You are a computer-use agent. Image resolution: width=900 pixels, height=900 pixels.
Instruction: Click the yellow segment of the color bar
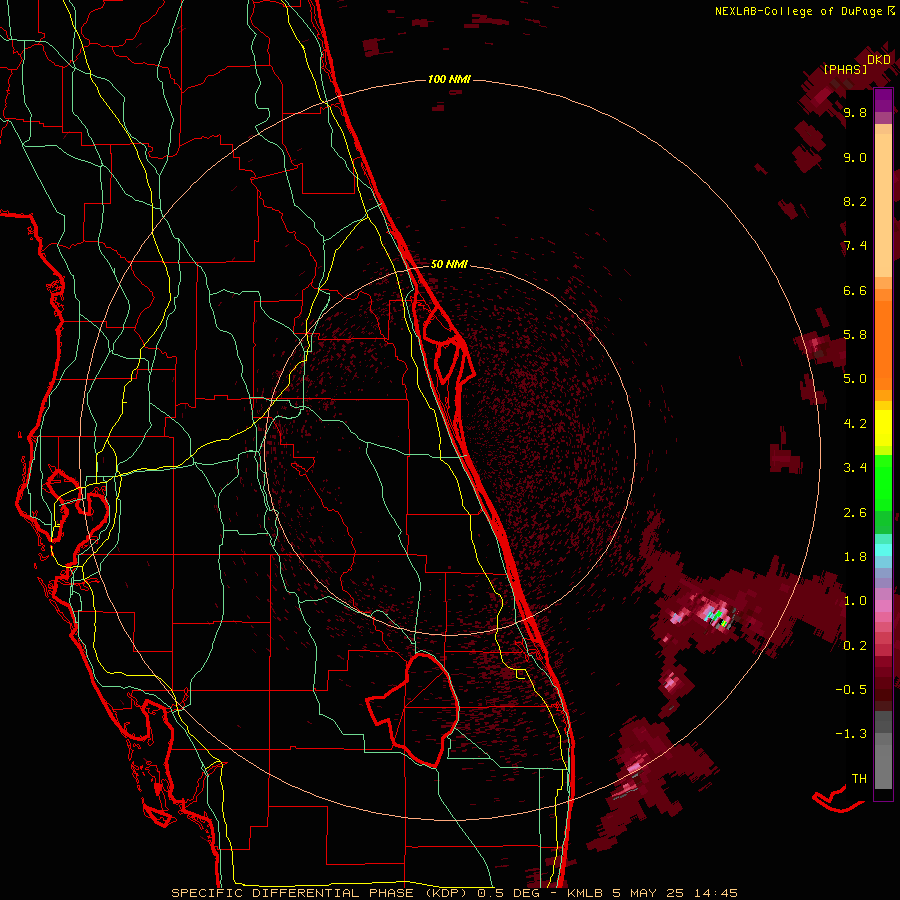(x=883, y=428)
